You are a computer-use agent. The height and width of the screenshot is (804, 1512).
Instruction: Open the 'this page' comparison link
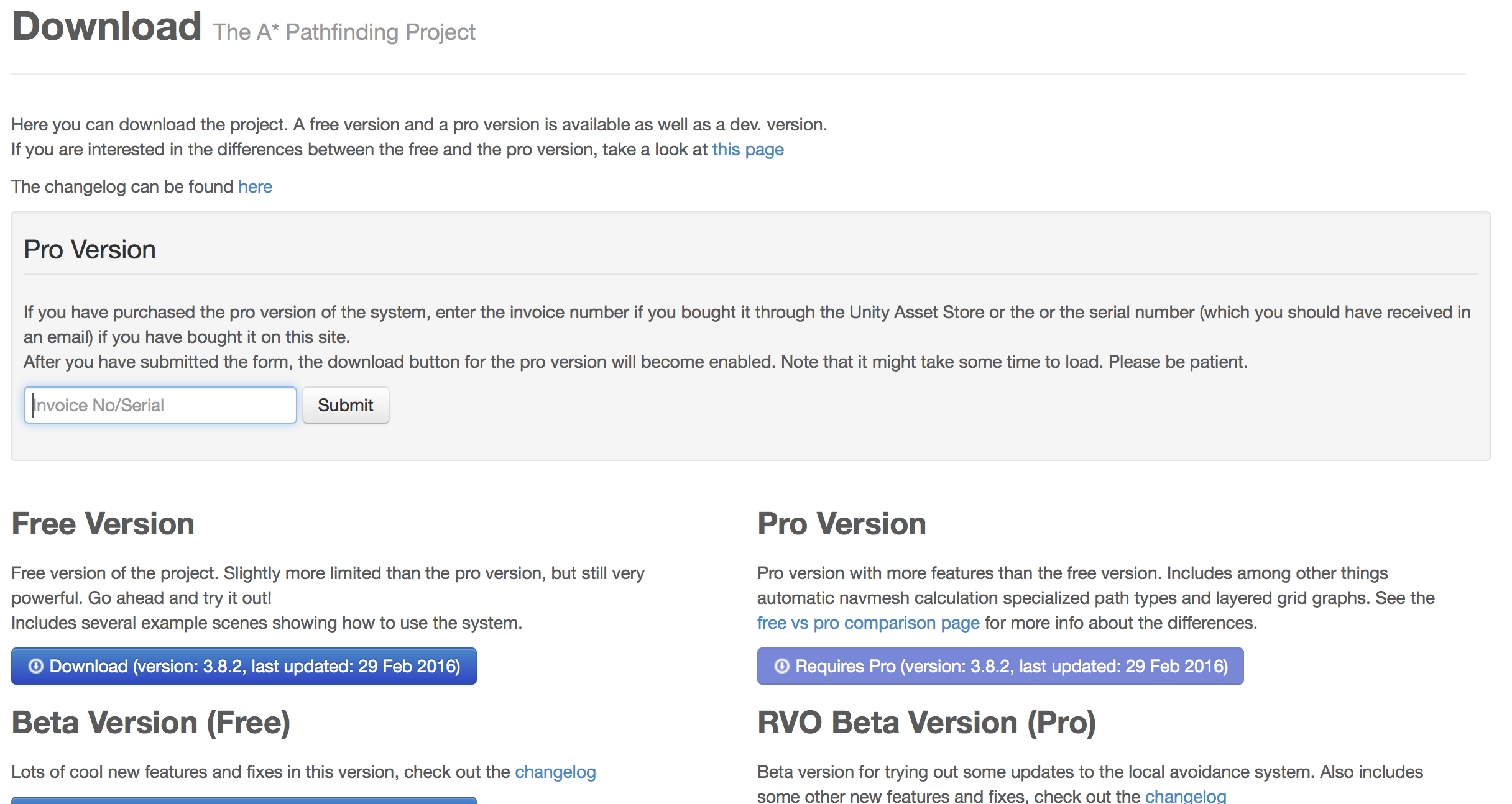[x=747, y=149]
